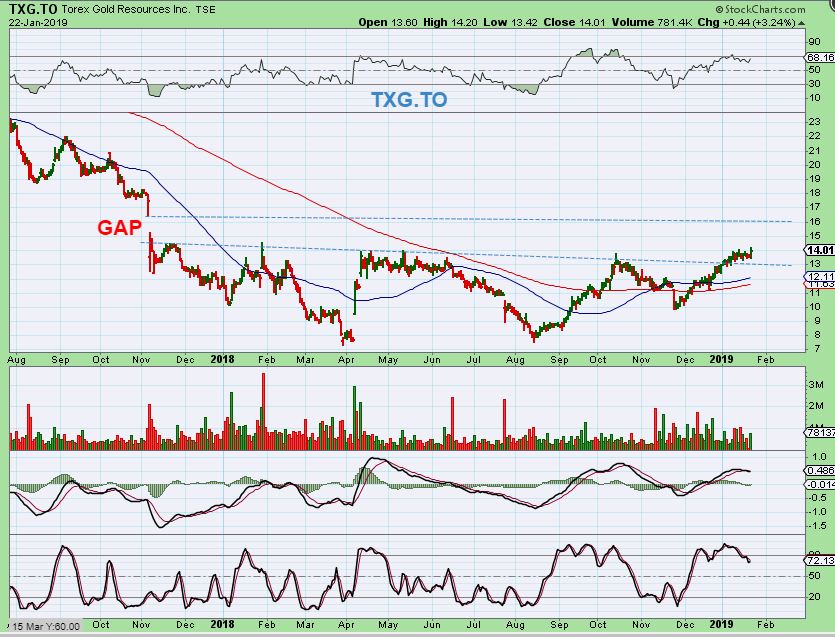835x637 pixels.
Task: Click the 23 mark on price scale
Action: point(814,122)
